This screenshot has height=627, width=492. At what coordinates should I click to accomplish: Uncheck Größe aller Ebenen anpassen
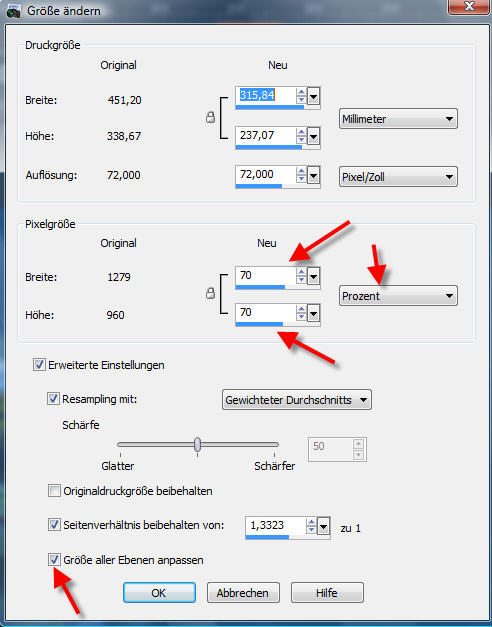tap(54, 560)
